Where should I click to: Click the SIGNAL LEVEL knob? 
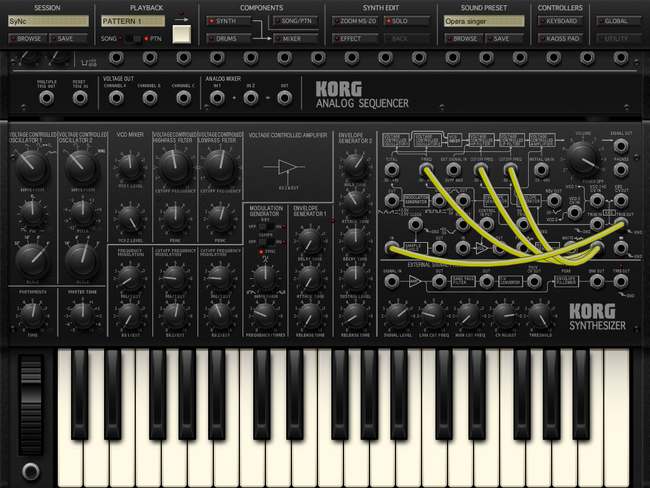click(x=398, y=316)
